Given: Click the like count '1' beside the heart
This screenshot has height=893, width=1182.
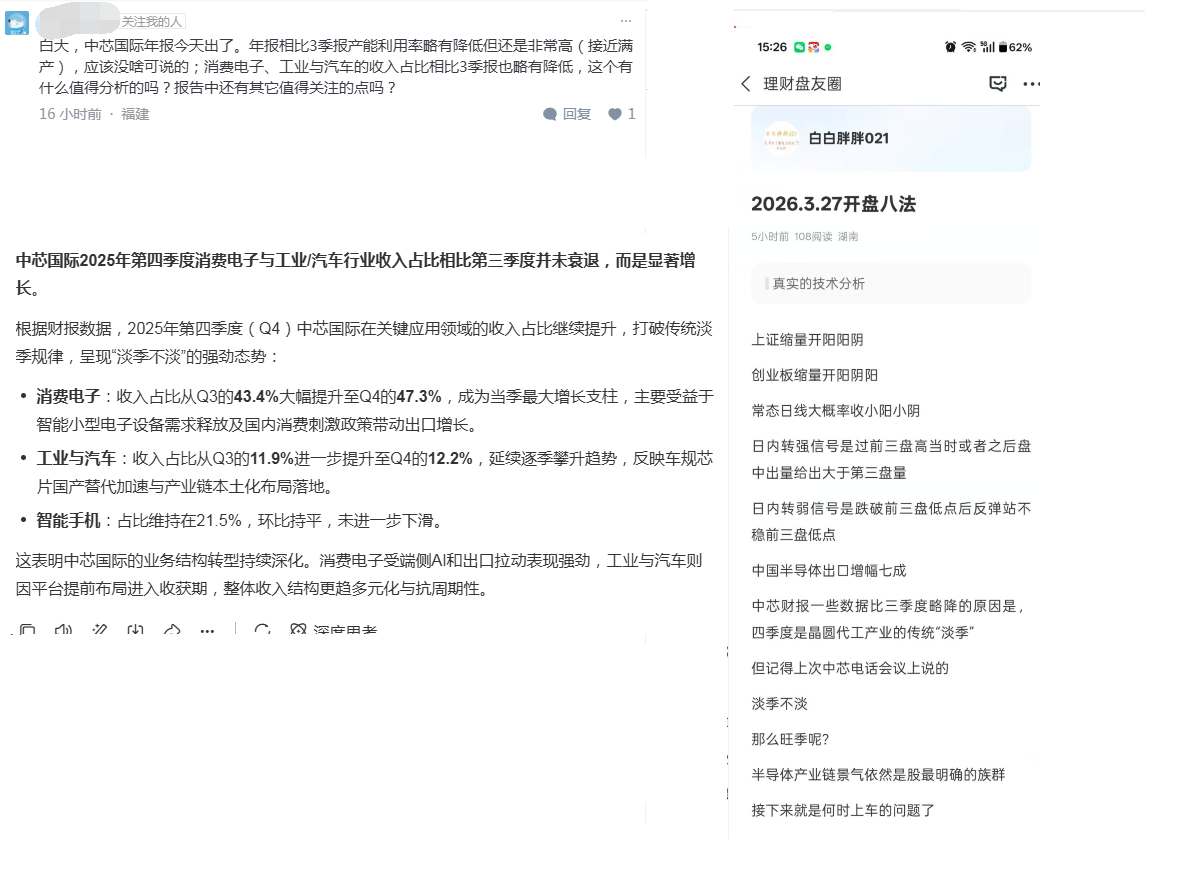Looking at the screenshot, I should pyautogui.click(x=632, y=114).
